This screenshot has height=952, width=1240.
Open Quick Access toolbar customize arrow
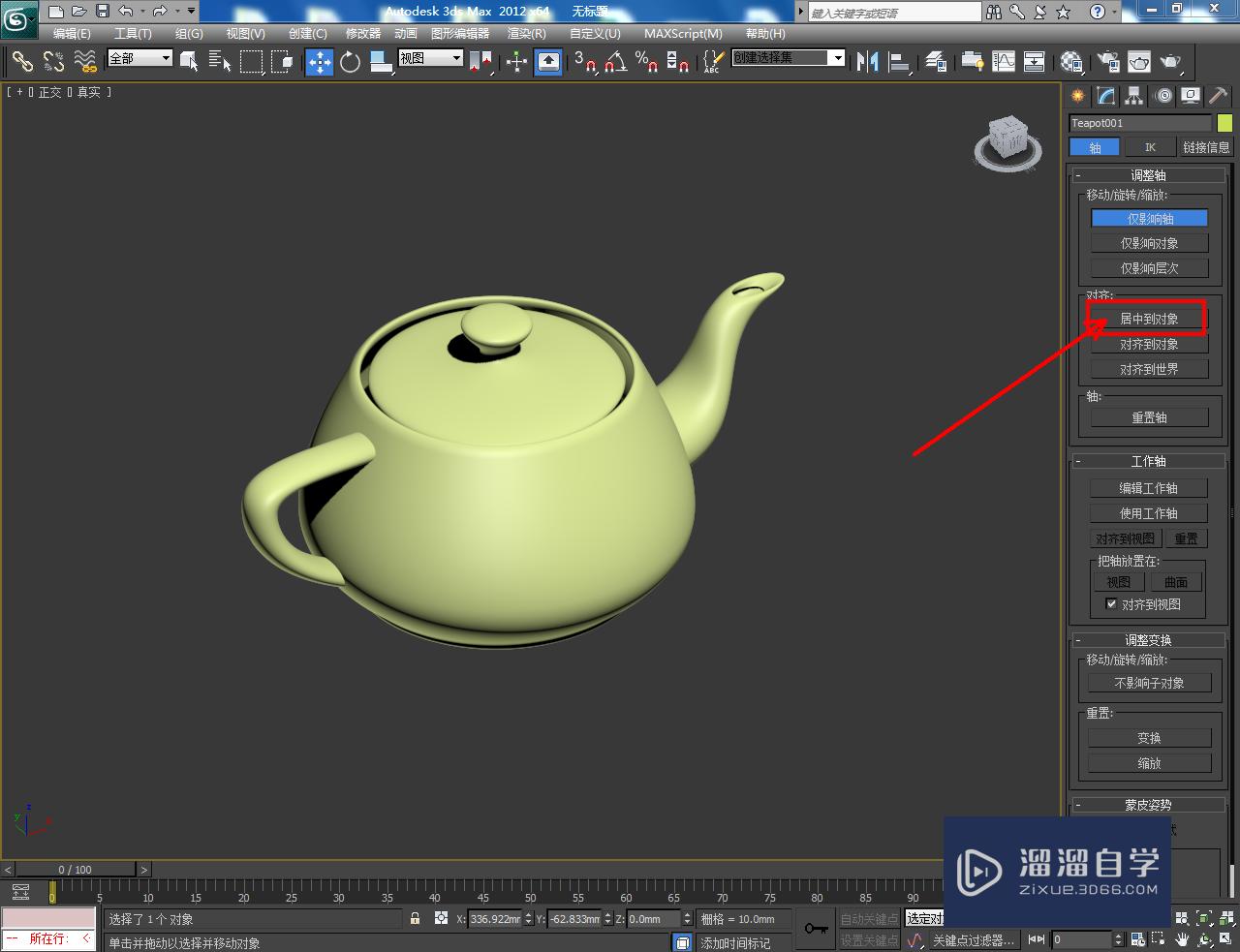tap(191, 12)
